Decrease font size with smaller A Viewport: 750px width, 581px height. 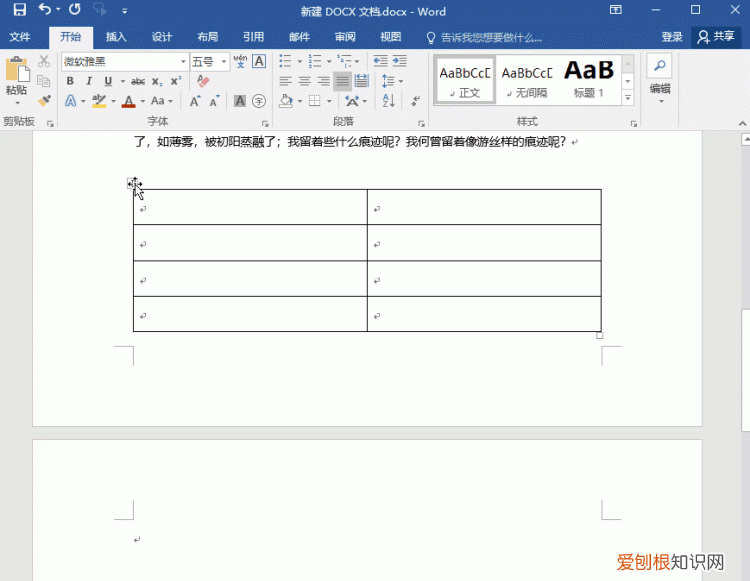[214, 101]
